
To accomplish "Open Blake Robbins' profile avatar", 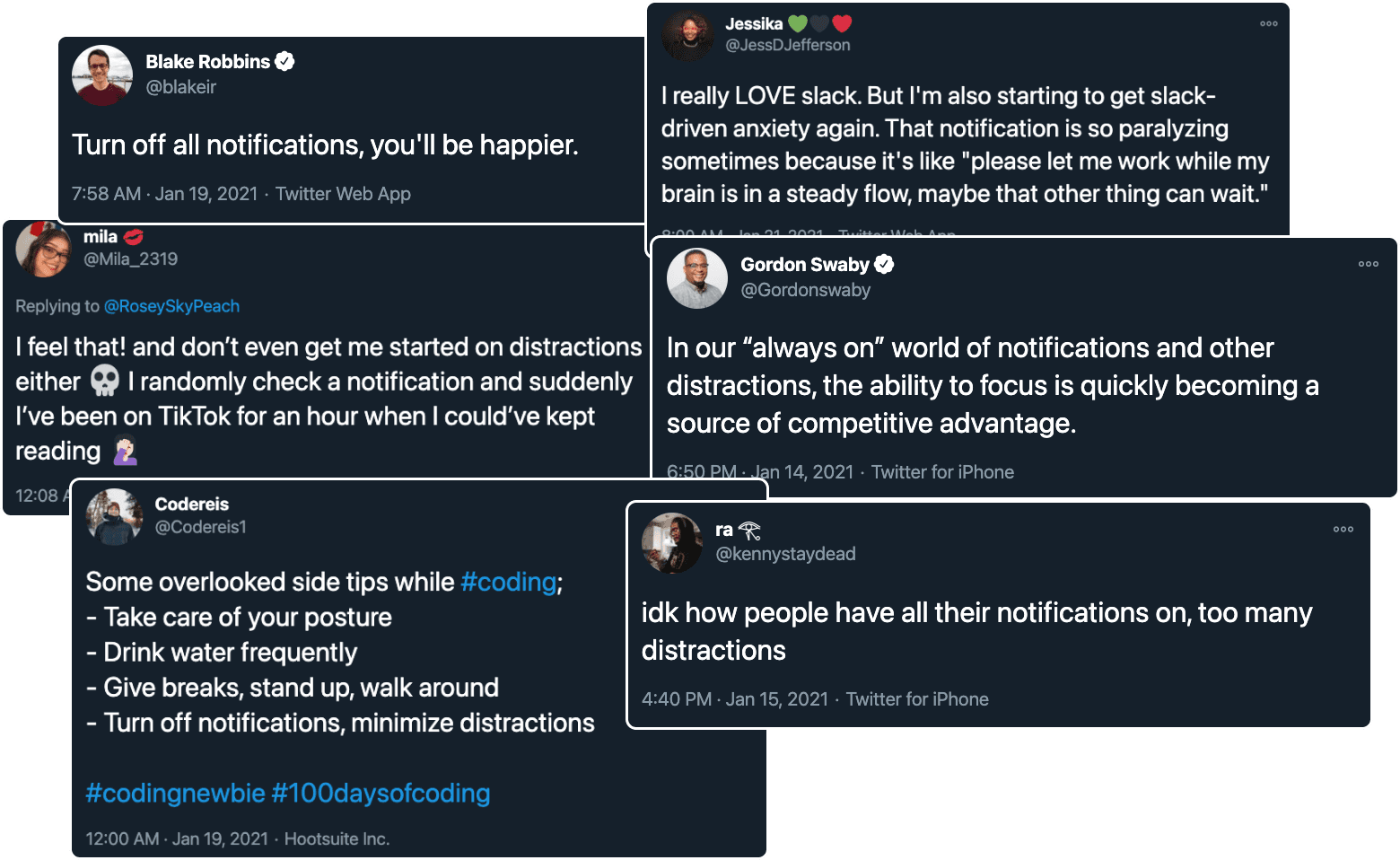I will pyautogui.click(x=102, y=75).
